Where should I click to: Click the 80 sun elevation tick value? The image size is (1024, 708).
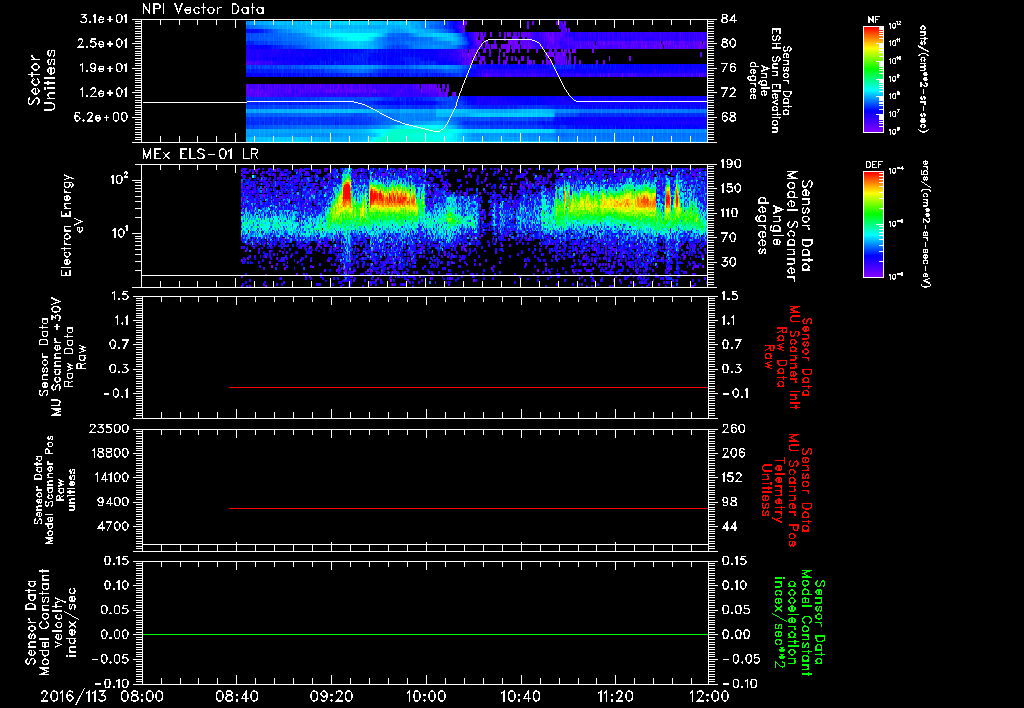tap(729, 43)
